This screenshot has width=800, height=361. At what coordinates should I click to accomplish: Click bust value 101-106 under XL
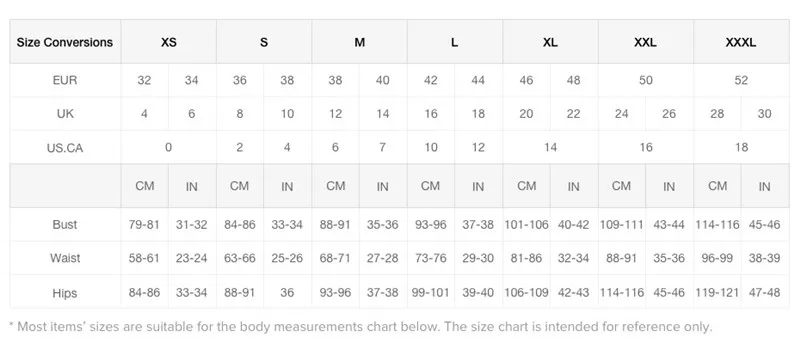[527, 224]
